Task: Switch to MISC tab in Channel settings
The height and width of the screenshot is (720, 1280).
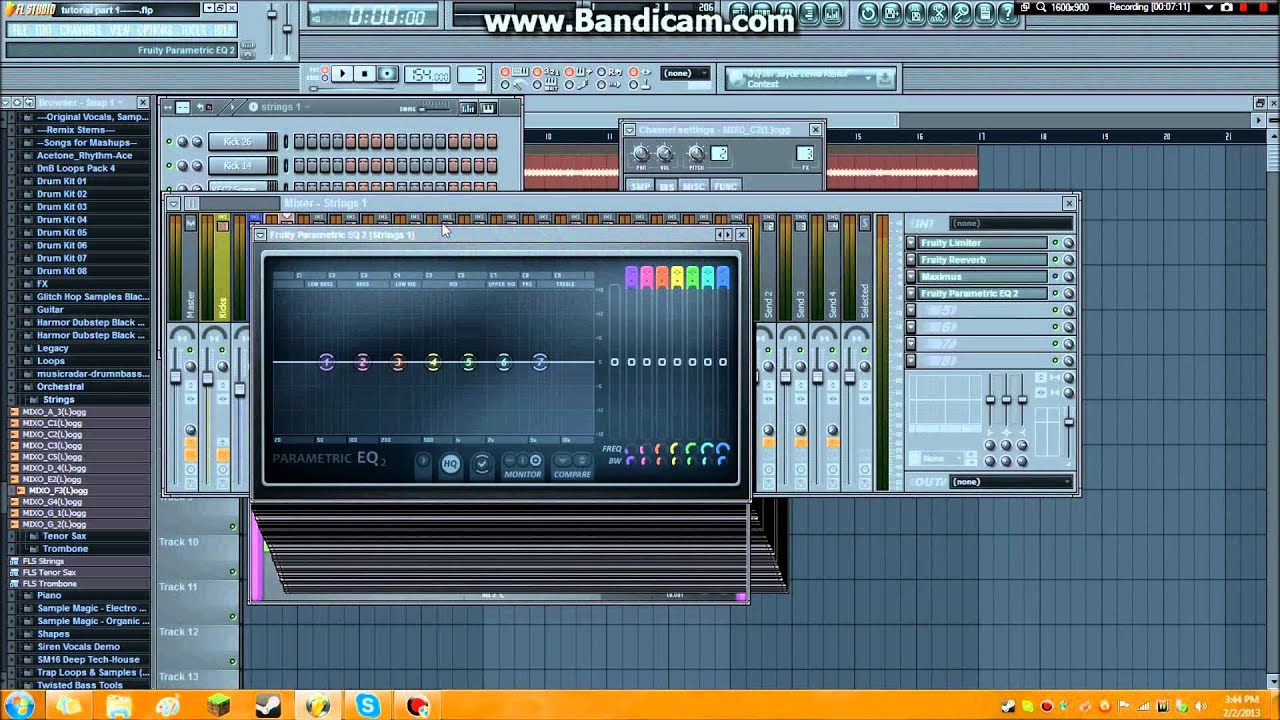Action: 694,186
